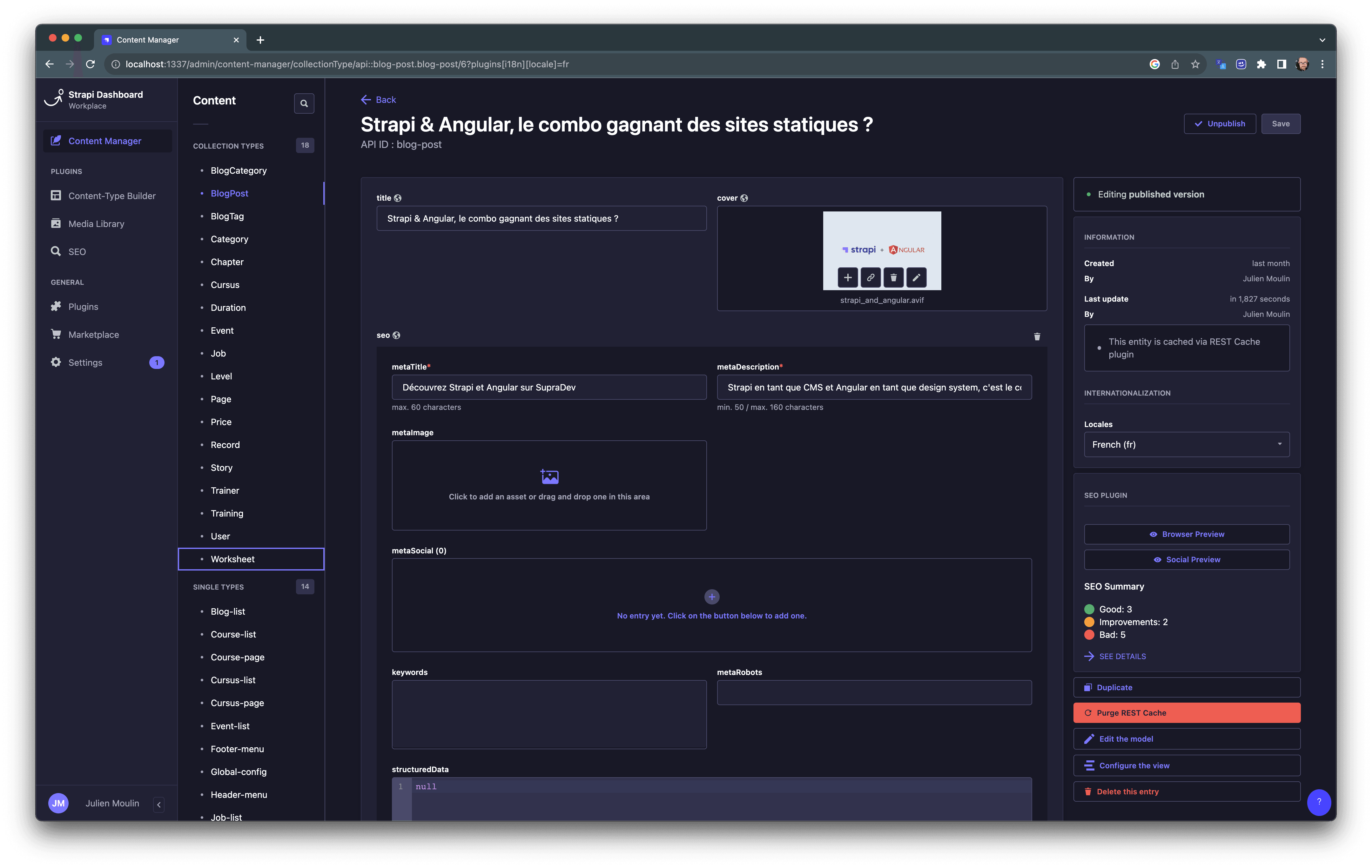Click the structuredData code editor

pyautogui.click(x=711, y=799)
